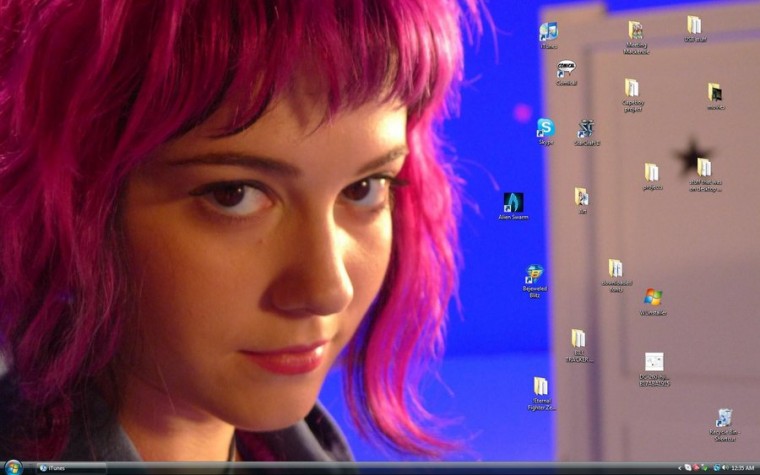The width and height of the screenshot is (760, 475).
Task: Open the Paperboy project folder
Action: 632,95
